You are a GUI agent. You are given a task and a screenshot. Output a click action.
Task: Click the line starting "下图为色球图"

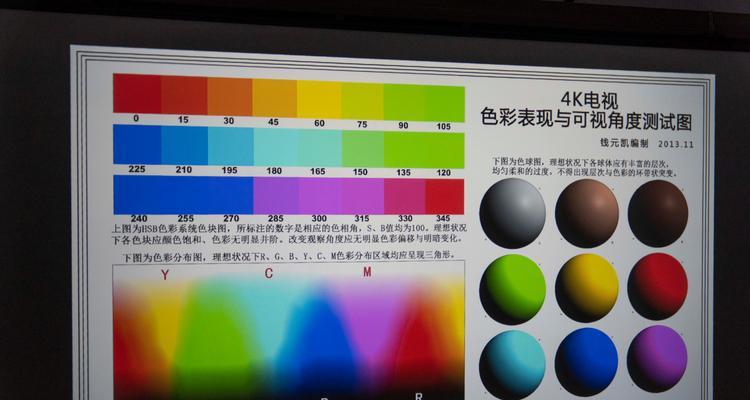(580, 162)
